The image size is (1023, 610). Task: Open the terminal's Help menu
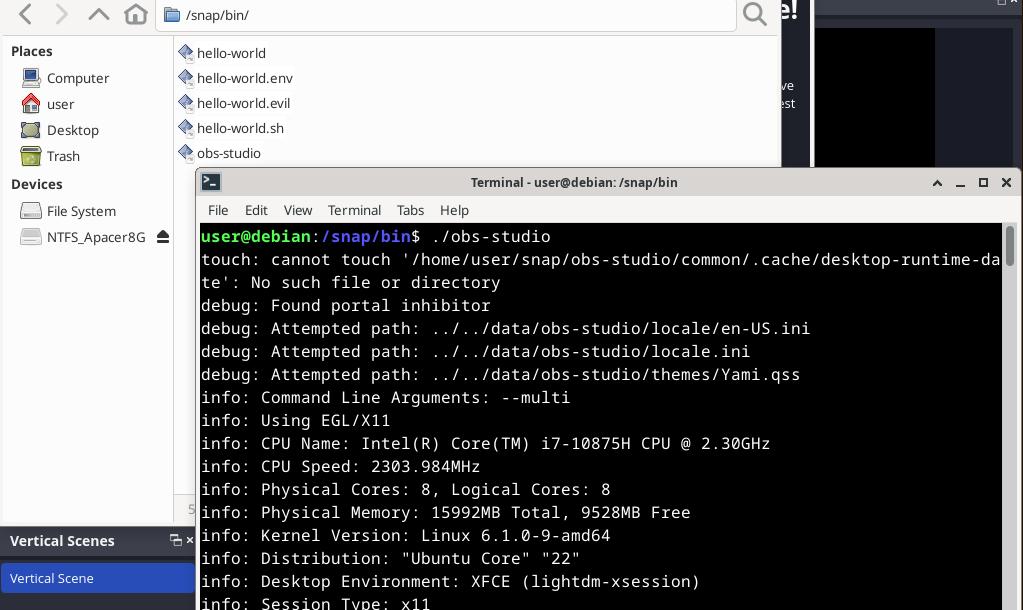point(454,210)
